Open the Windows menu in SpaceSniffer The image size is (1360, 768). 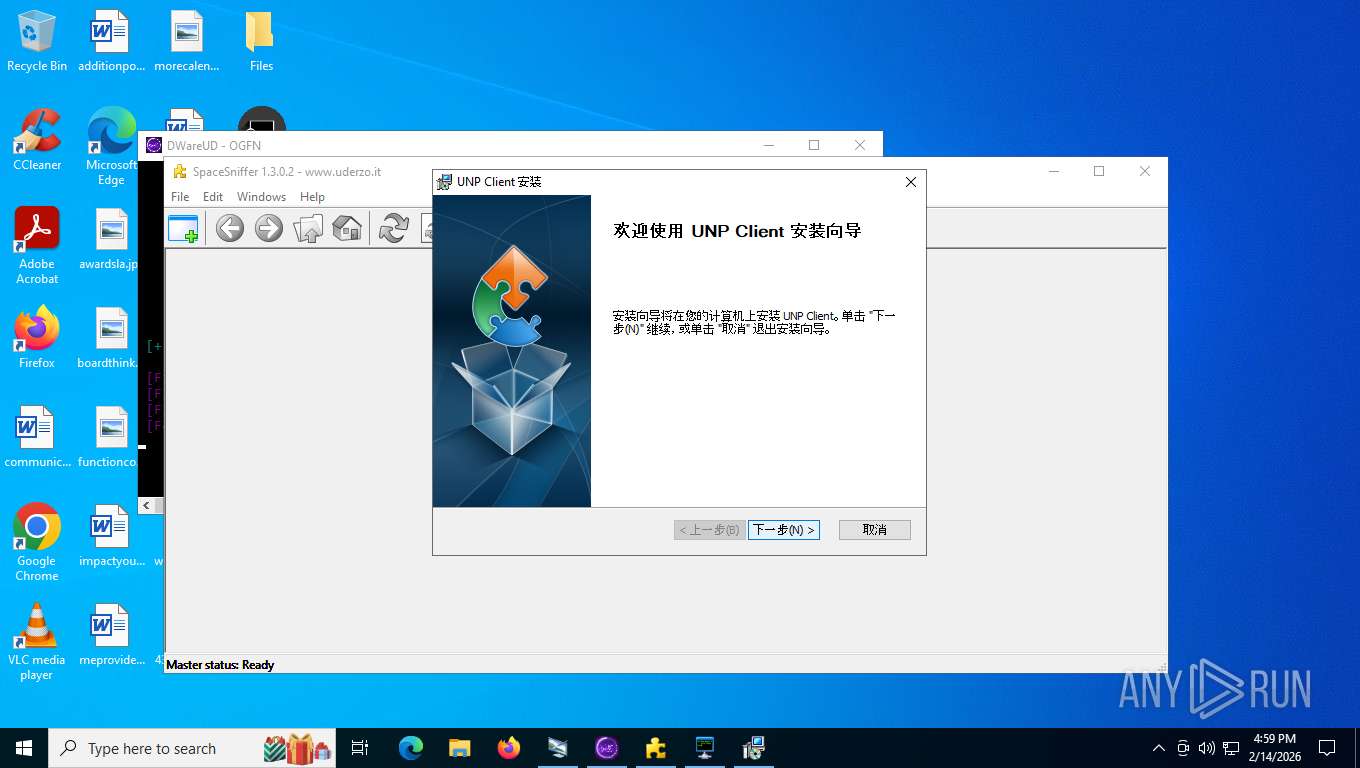point(261,197)
